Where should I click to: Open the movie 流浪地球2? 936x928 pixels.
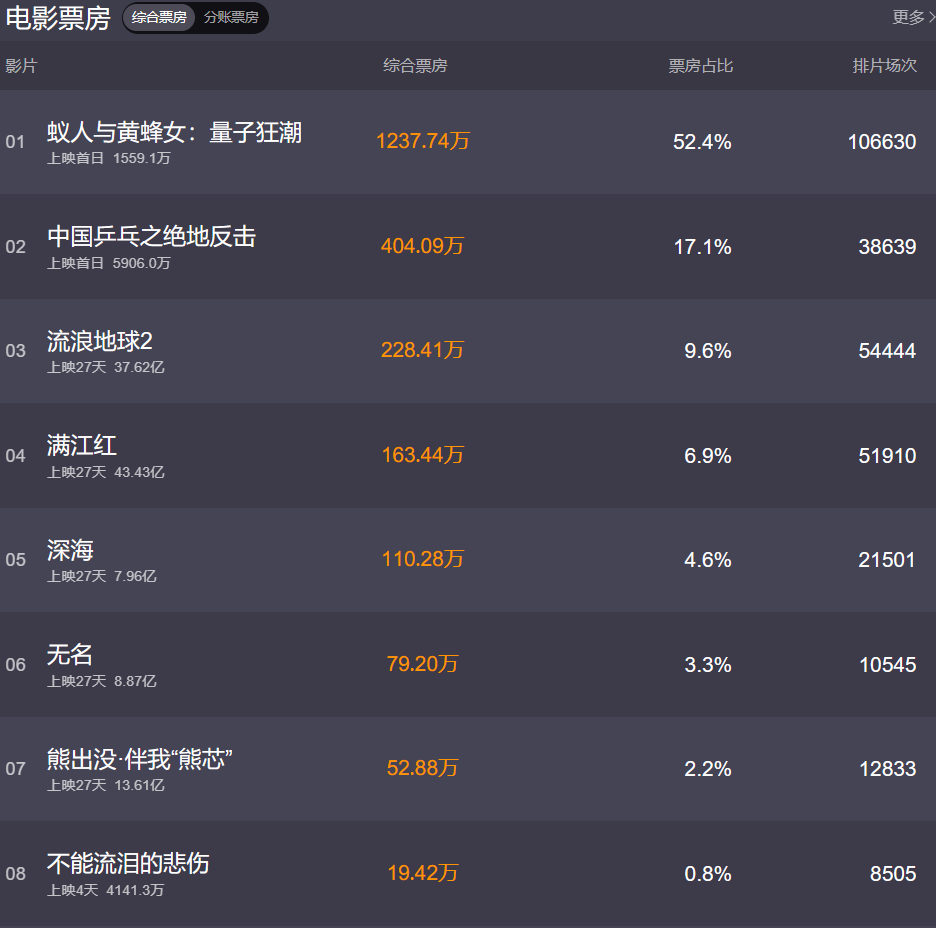[99, 341]
